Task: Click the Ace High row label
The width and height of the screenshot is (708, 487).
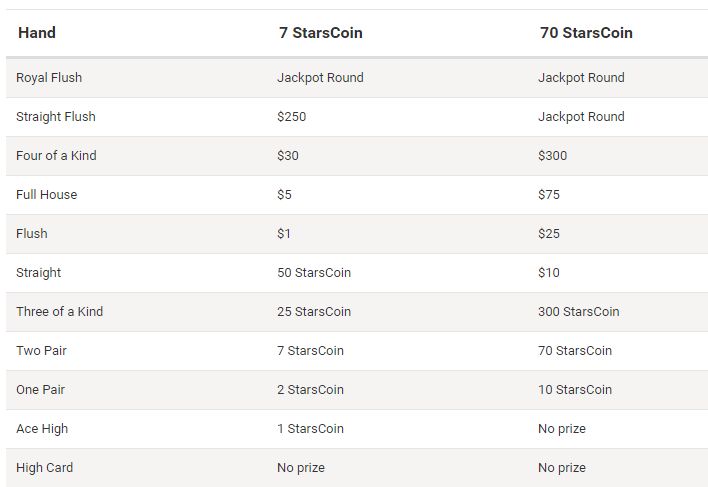Action: (x=42, y=429)
